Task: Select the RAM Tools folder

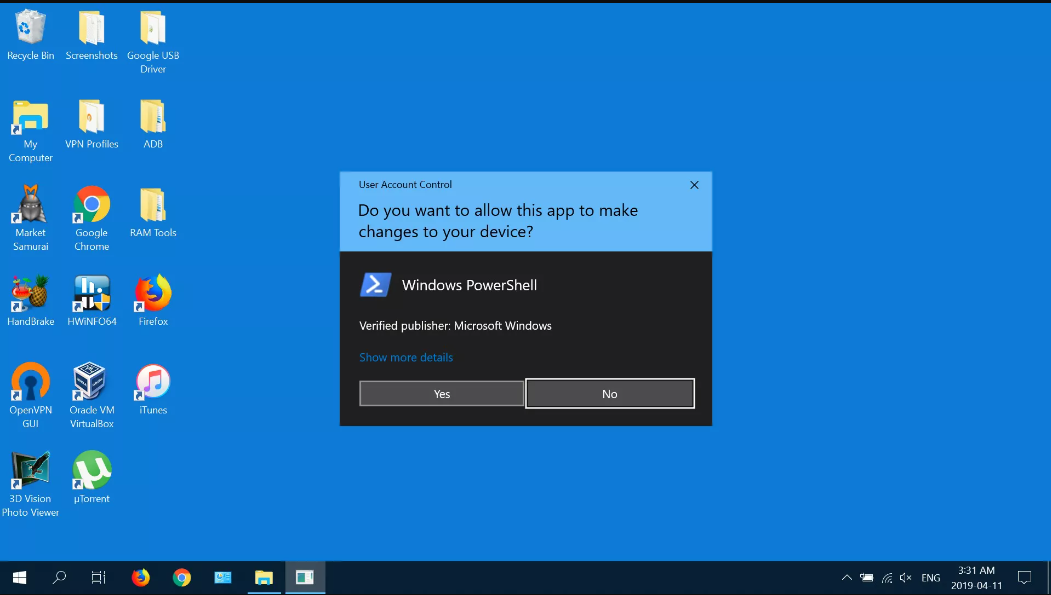Action: (x=153, y=213)
